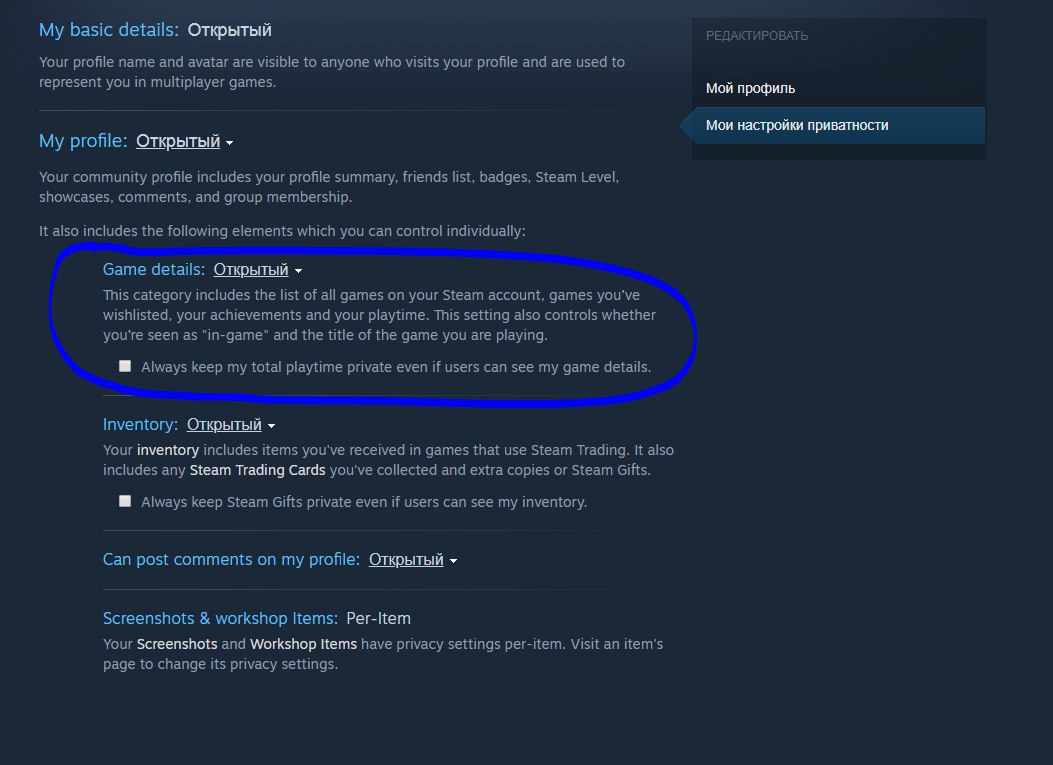Screen dimensions: 1053x765
Task: Click the Game details dropdown arrow icon
Action: [x=298, y=271]
